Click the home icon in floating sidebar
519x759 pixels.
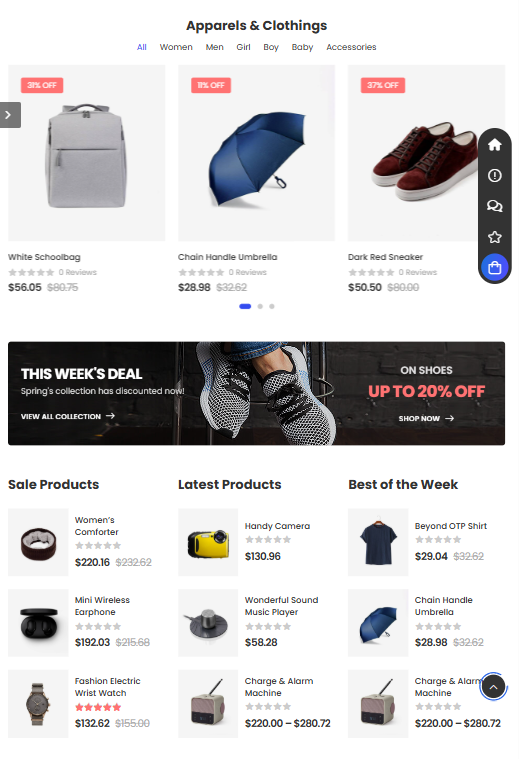[x=494, y=144]
